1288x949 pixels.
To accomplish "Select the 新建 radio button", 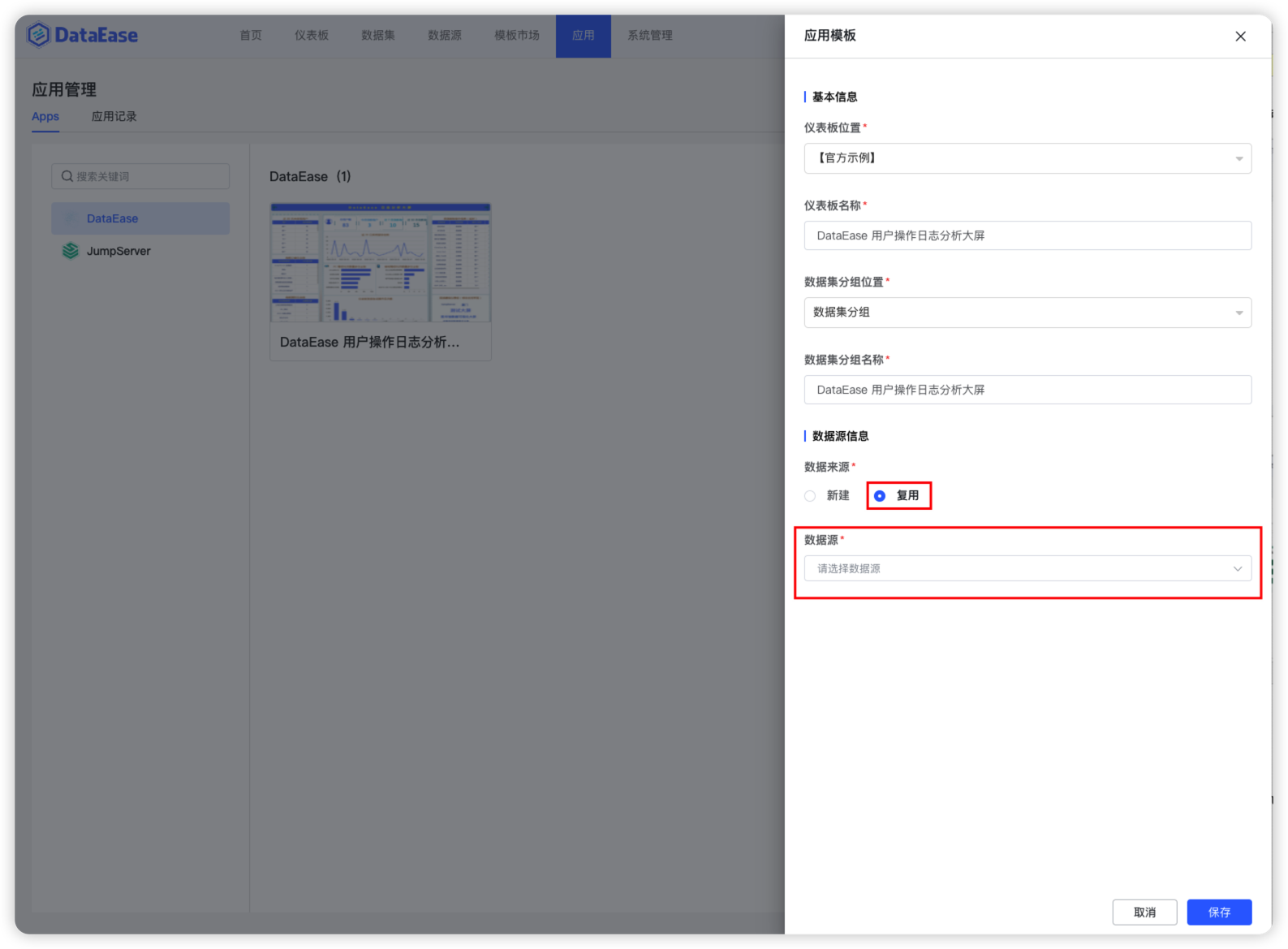I will click(x=810, y=496).
